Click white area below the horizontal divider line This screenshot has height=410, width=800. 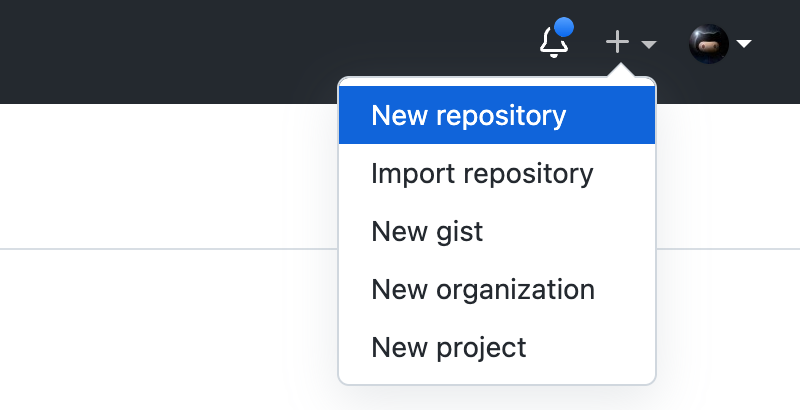170,330
